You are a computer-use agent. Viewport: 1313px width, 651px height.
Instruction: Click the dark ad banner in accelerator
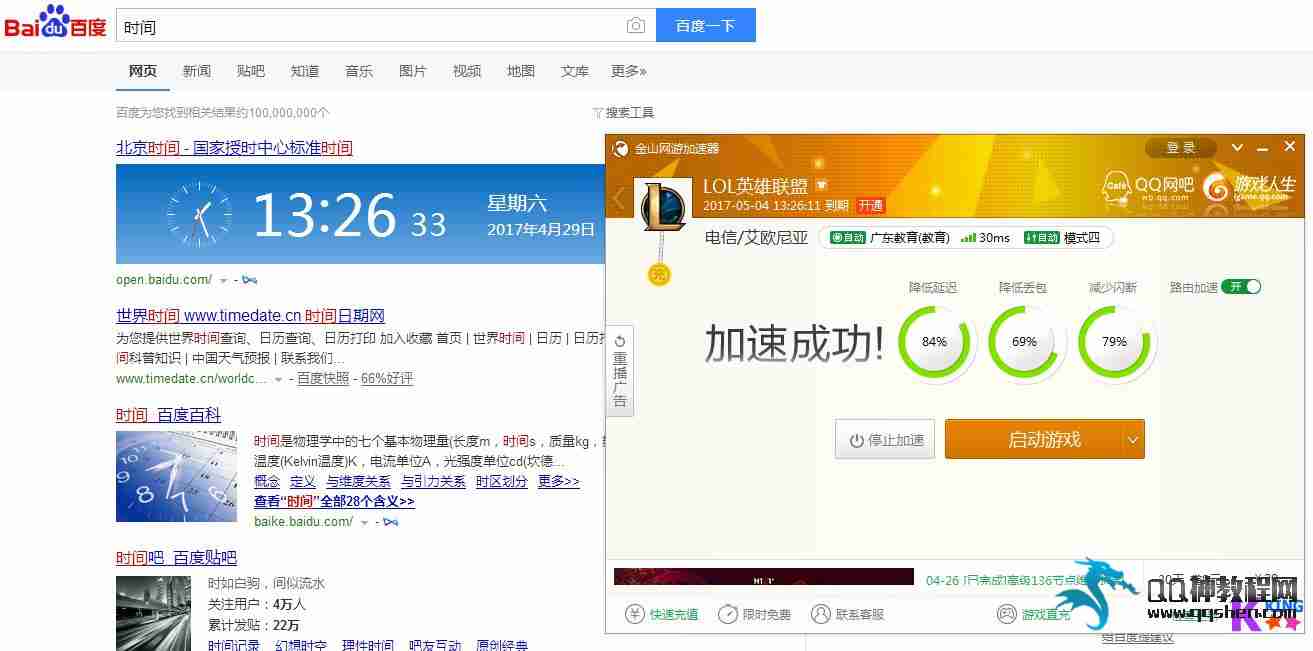[764, 577]
